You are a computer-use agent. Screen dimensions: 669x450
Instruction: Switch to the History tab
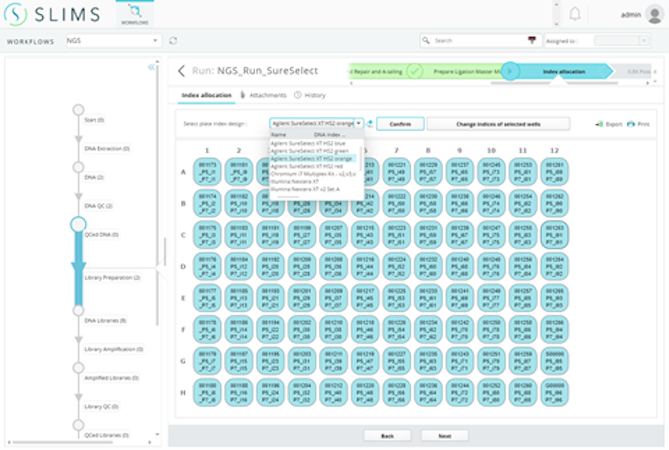310,95
